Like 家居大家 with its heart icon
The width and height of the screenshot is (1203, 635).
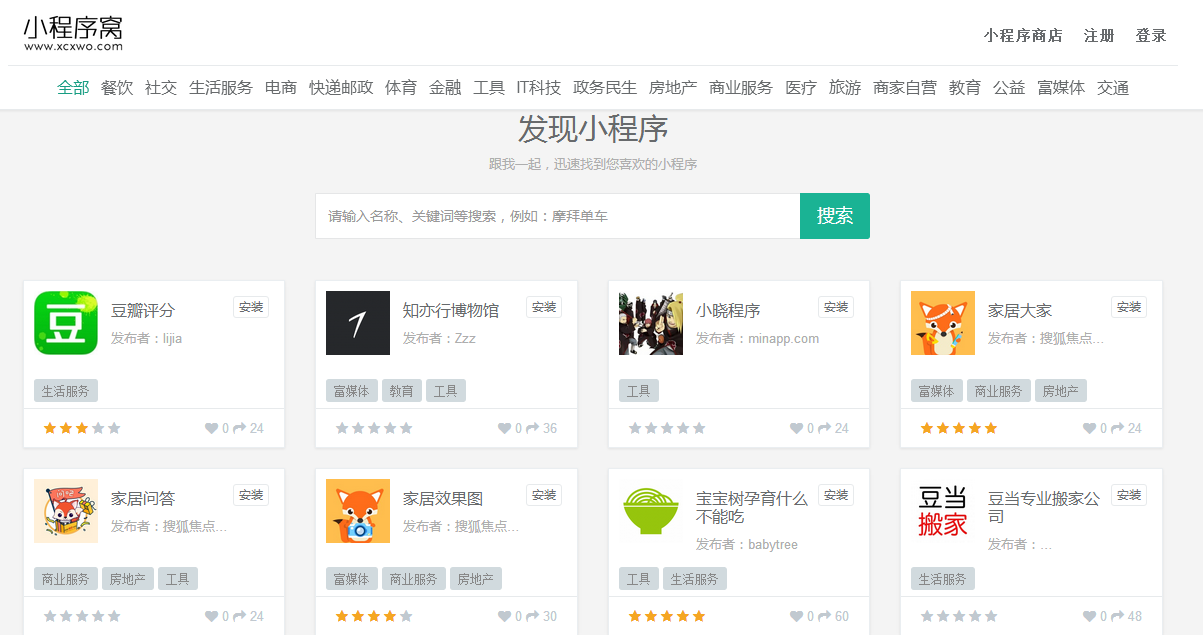pos(1089,428)
